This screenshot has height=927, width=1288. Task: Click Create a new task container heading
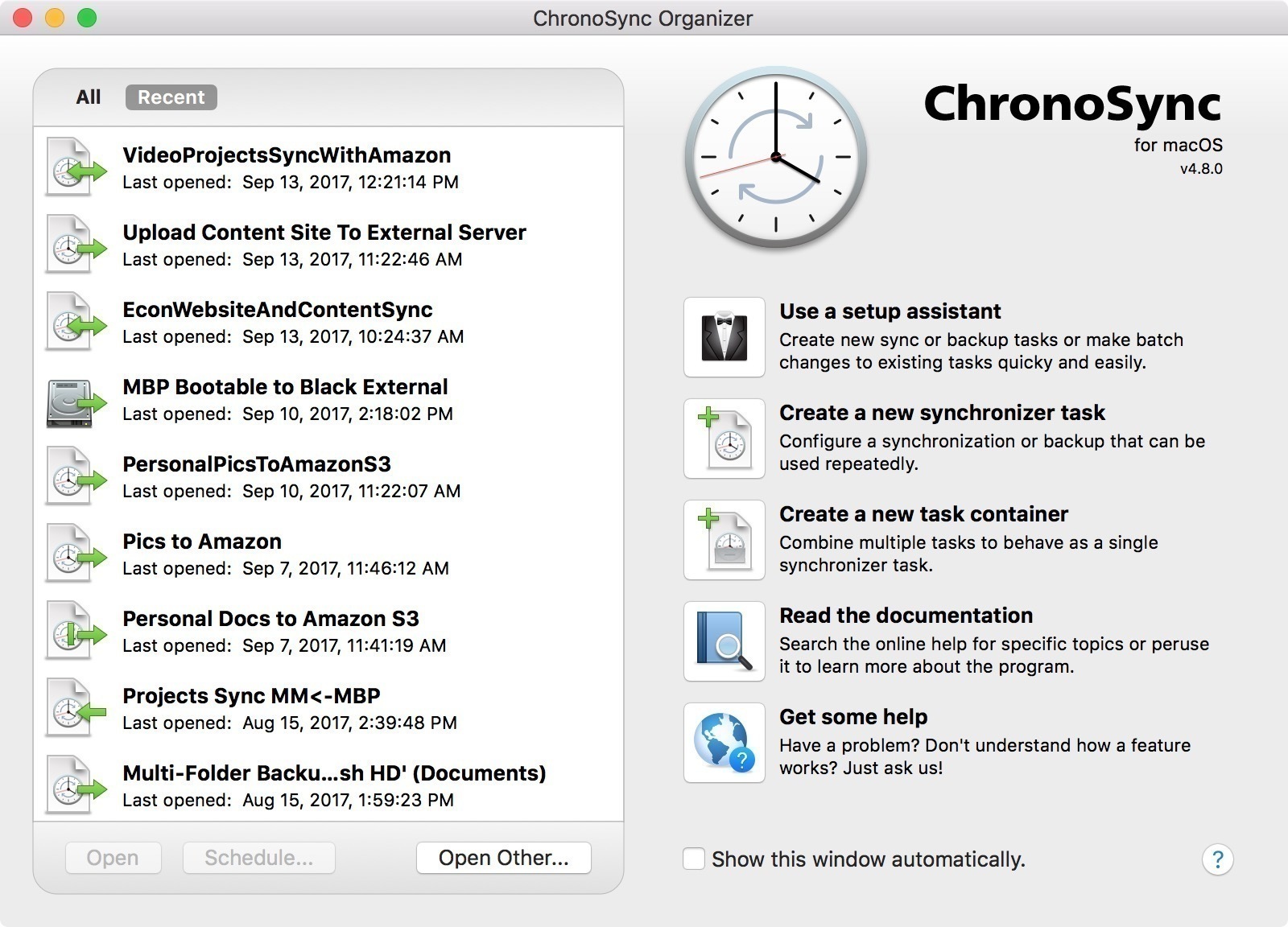923,514
